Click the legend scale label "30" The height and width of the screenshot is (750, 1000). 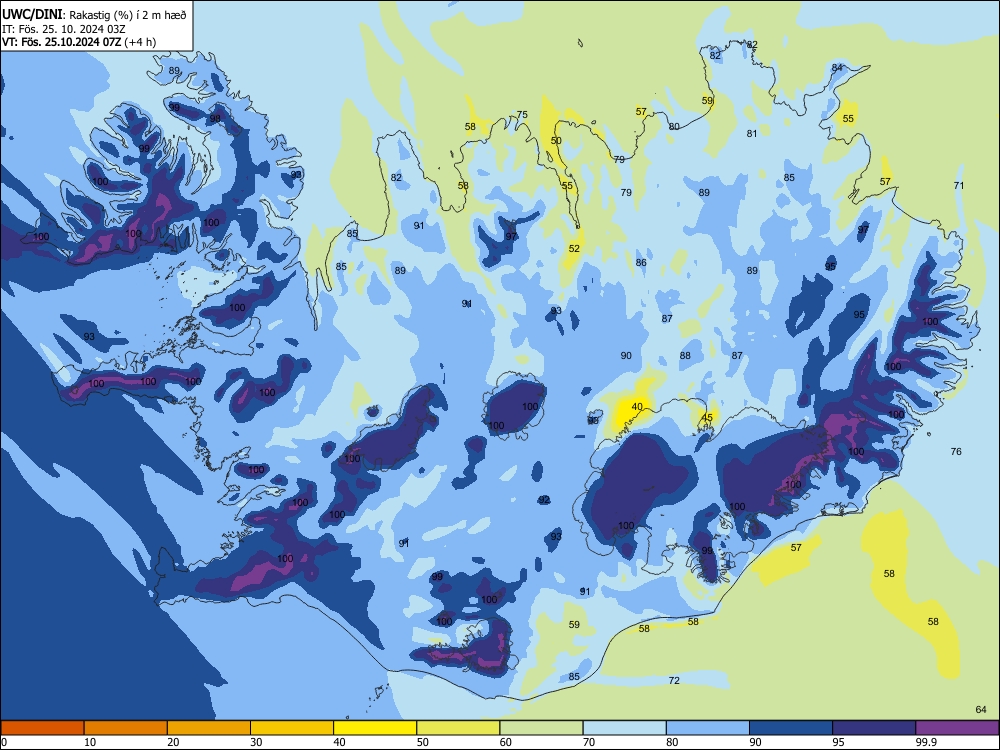click(x=256, y=742)
